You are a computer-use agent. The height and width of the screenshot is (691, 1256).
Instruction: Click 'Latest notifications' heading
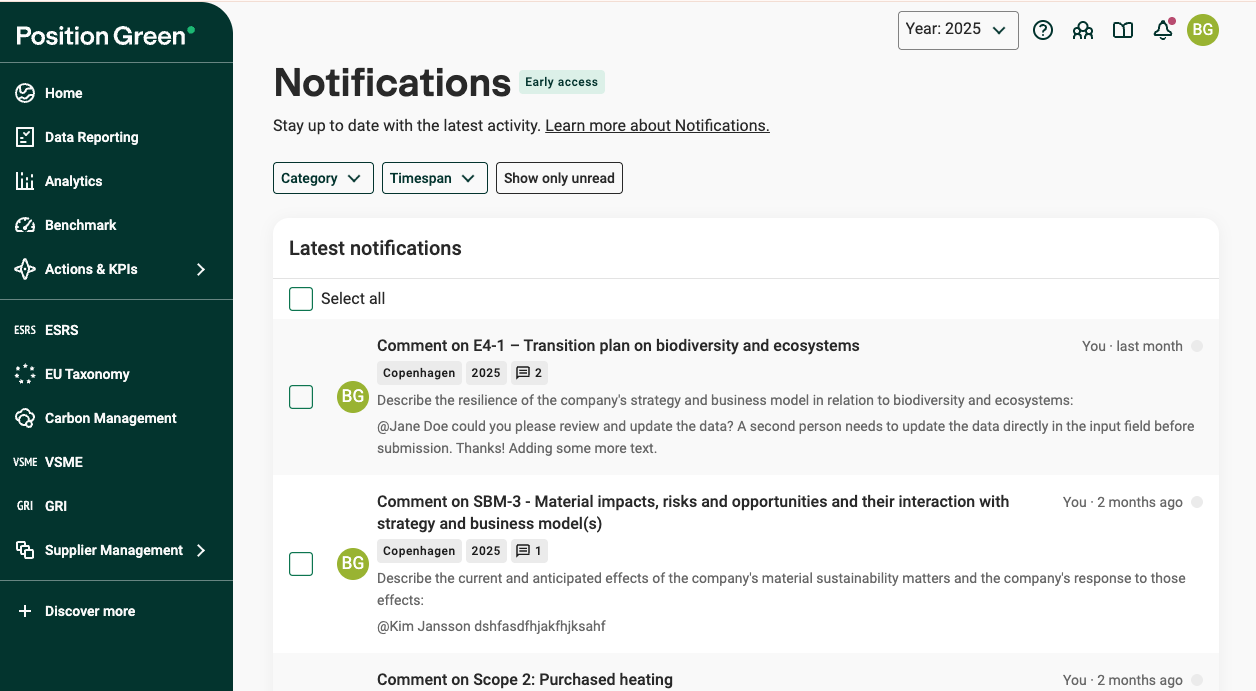click(375, 248)
